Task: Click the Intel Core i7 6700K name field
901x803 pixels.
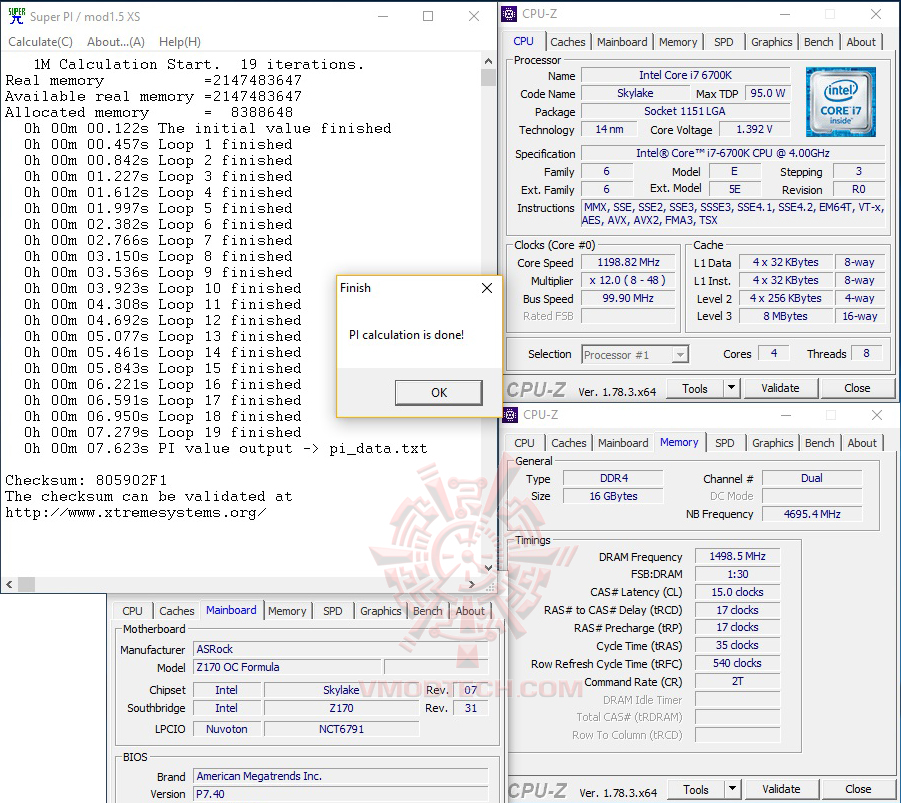Action: [686, 75]
